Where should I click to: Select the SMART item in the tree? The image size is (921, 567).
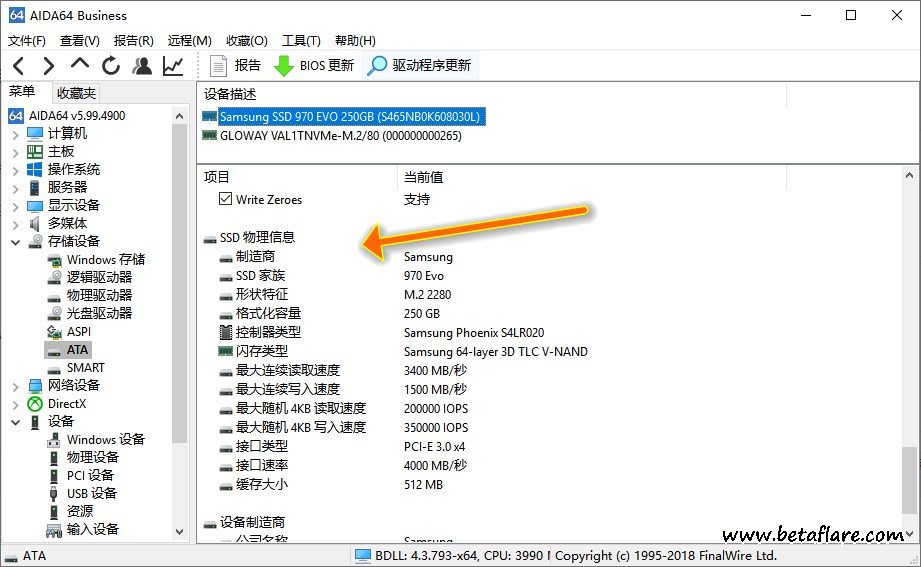click(85, 368)
